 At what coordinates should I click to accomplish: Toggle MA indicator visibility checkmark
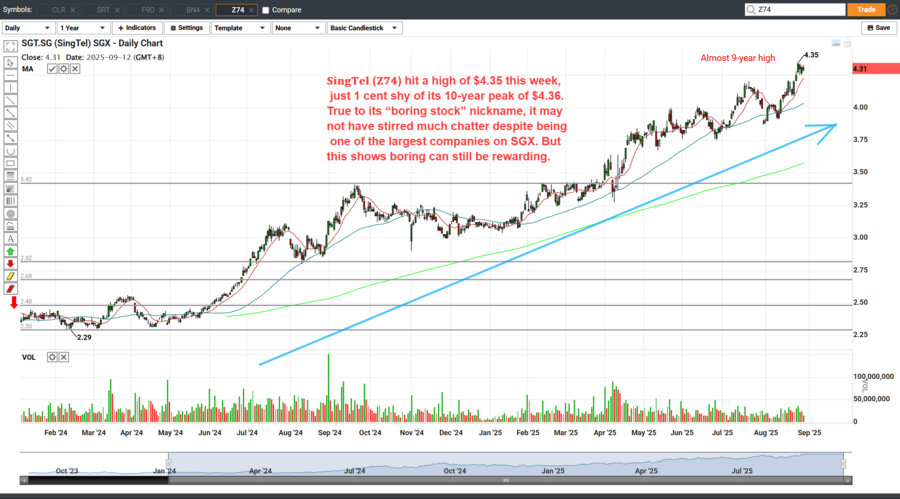(x=52, y=69)
